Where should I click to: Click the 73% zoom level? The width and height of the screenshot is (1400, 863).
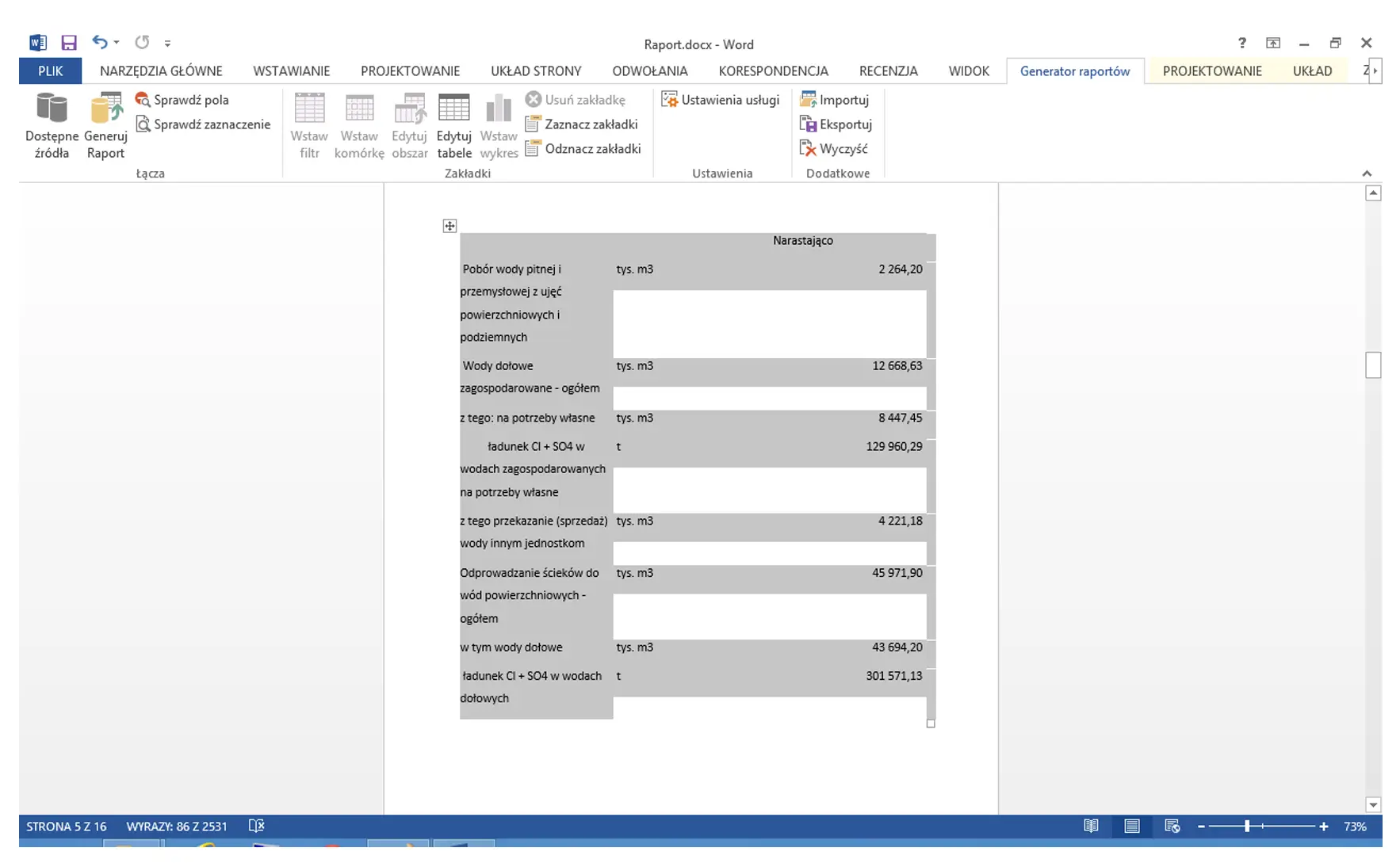[x=1355, y=826]
